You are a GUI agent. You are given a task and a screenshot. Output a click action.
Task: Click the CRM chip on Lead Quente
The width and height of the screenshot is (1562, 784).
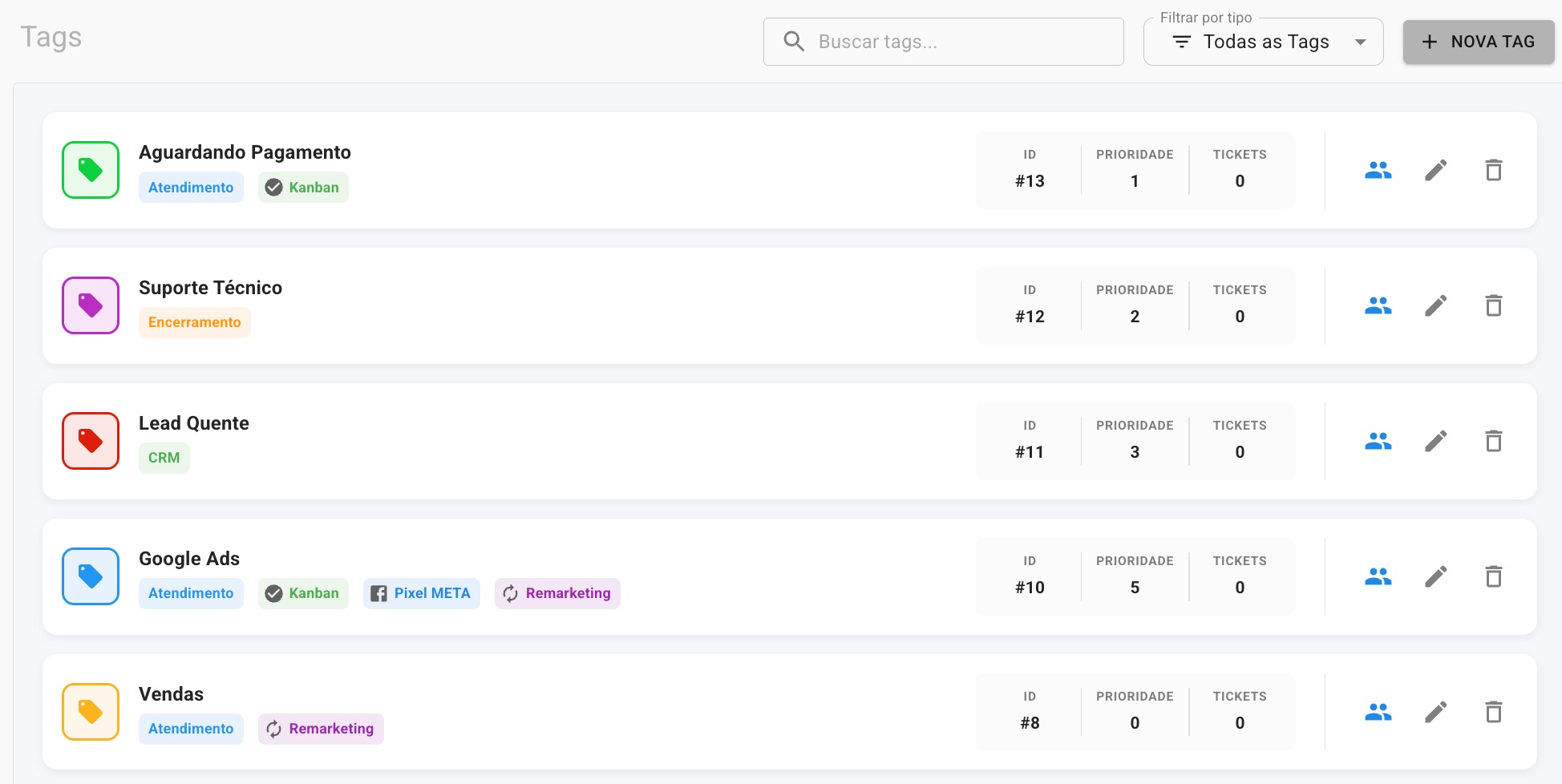coord(164,458)
